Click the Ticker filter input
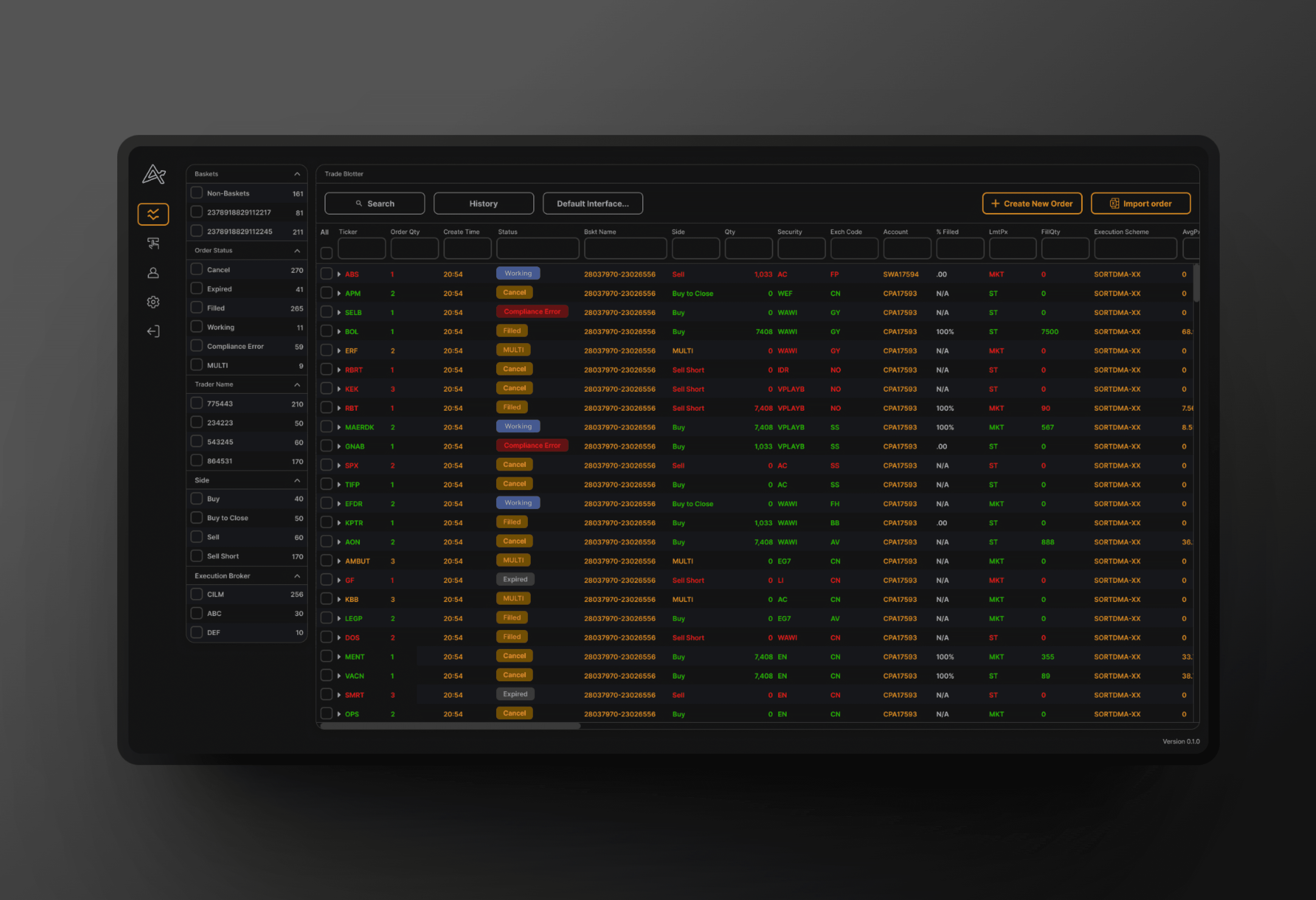 tap(362, 248)
